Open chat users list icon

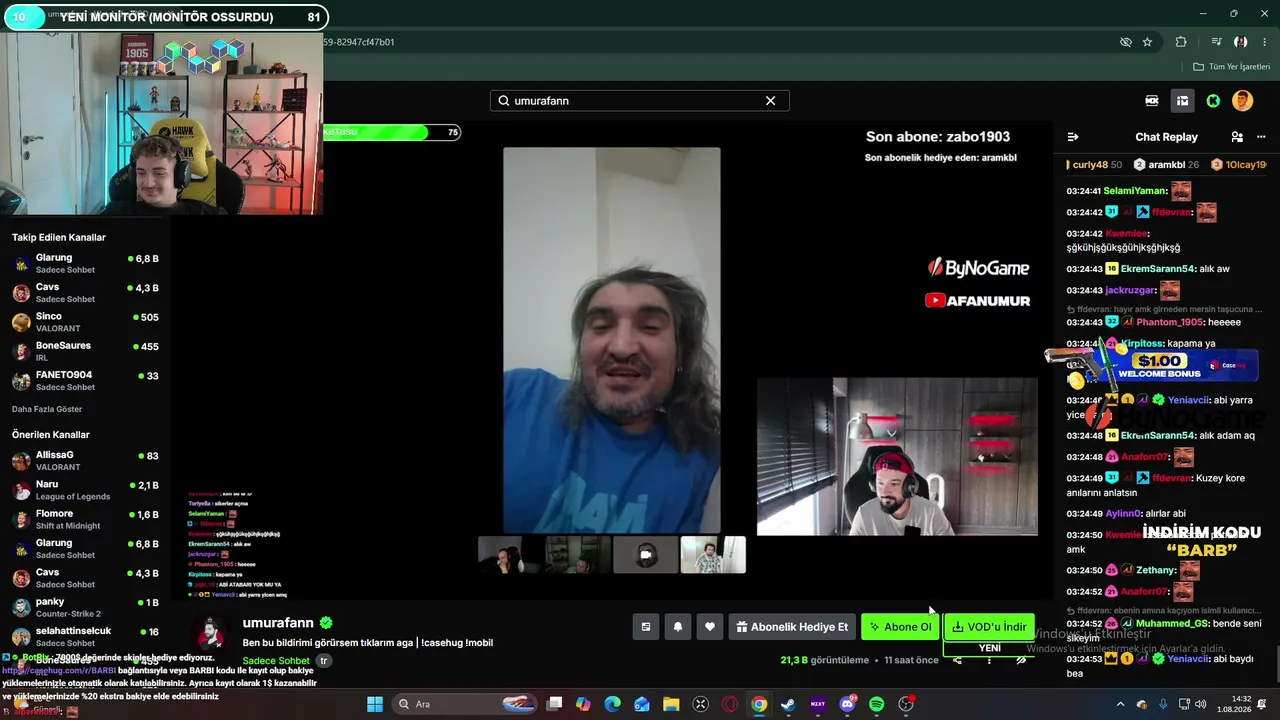[1237, 137]
